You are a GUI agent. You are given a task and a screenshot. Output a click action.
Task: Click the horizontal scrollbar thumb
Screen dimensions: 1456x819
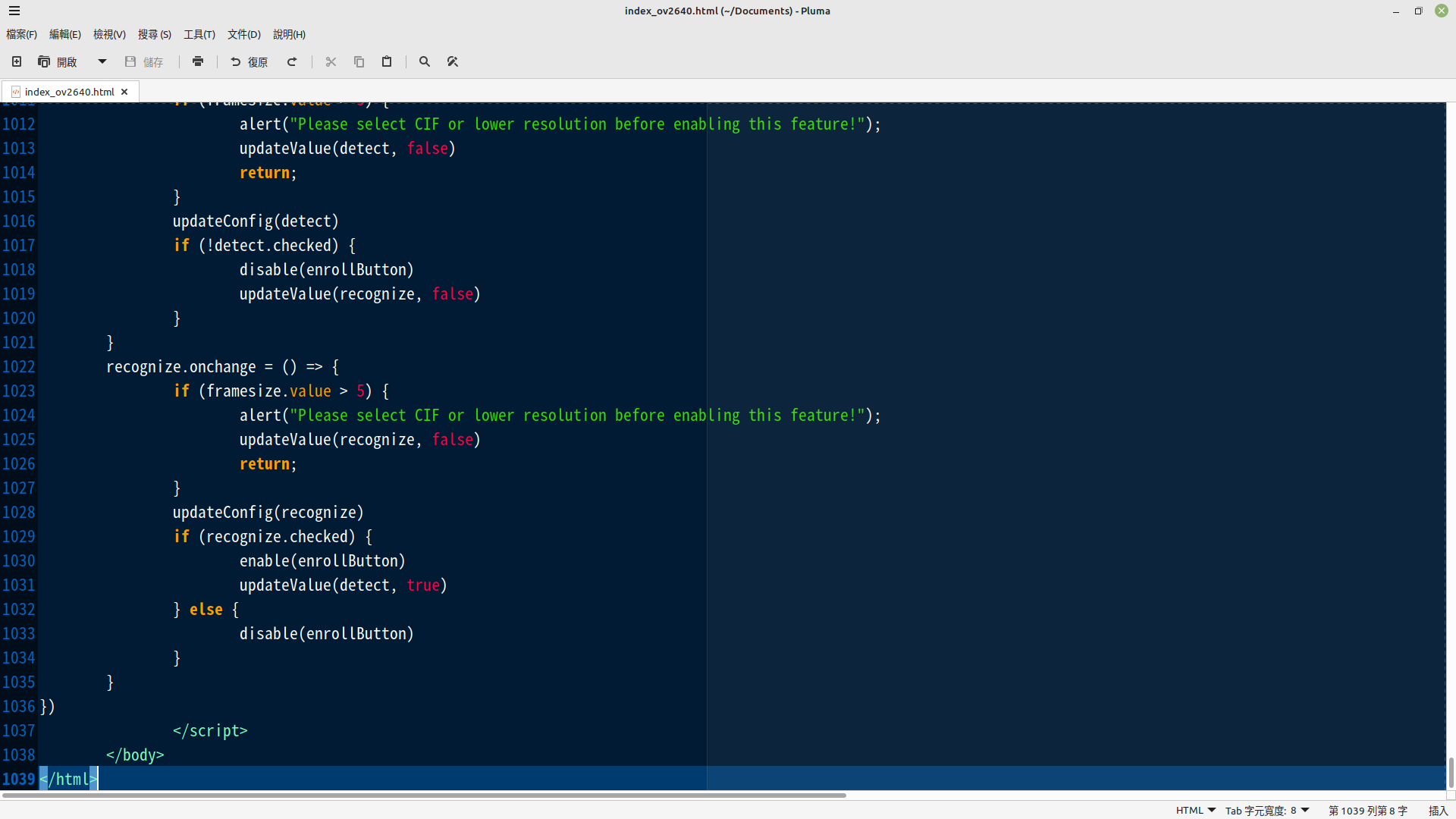[x=424, y=795]
